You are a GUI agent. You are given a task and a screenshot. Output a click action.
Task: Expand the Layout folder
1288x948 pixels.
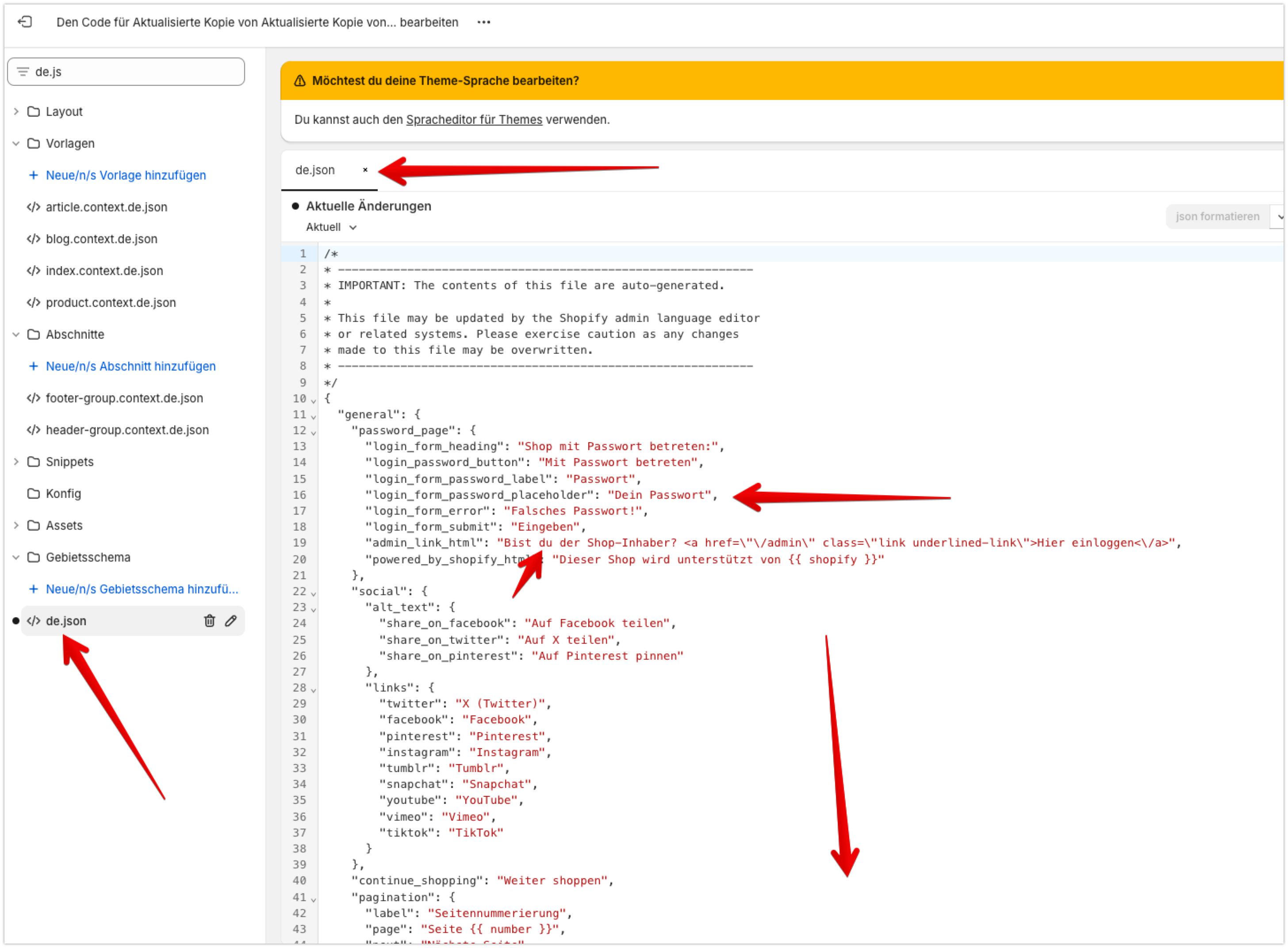point(16,111)
